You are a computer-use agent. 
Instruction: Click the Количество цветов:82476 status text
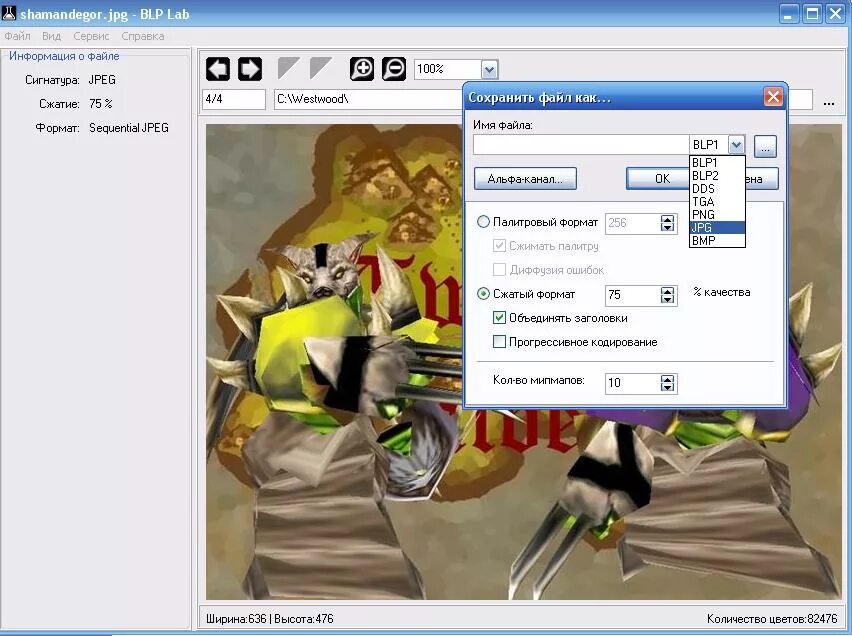tap(772, 619)
